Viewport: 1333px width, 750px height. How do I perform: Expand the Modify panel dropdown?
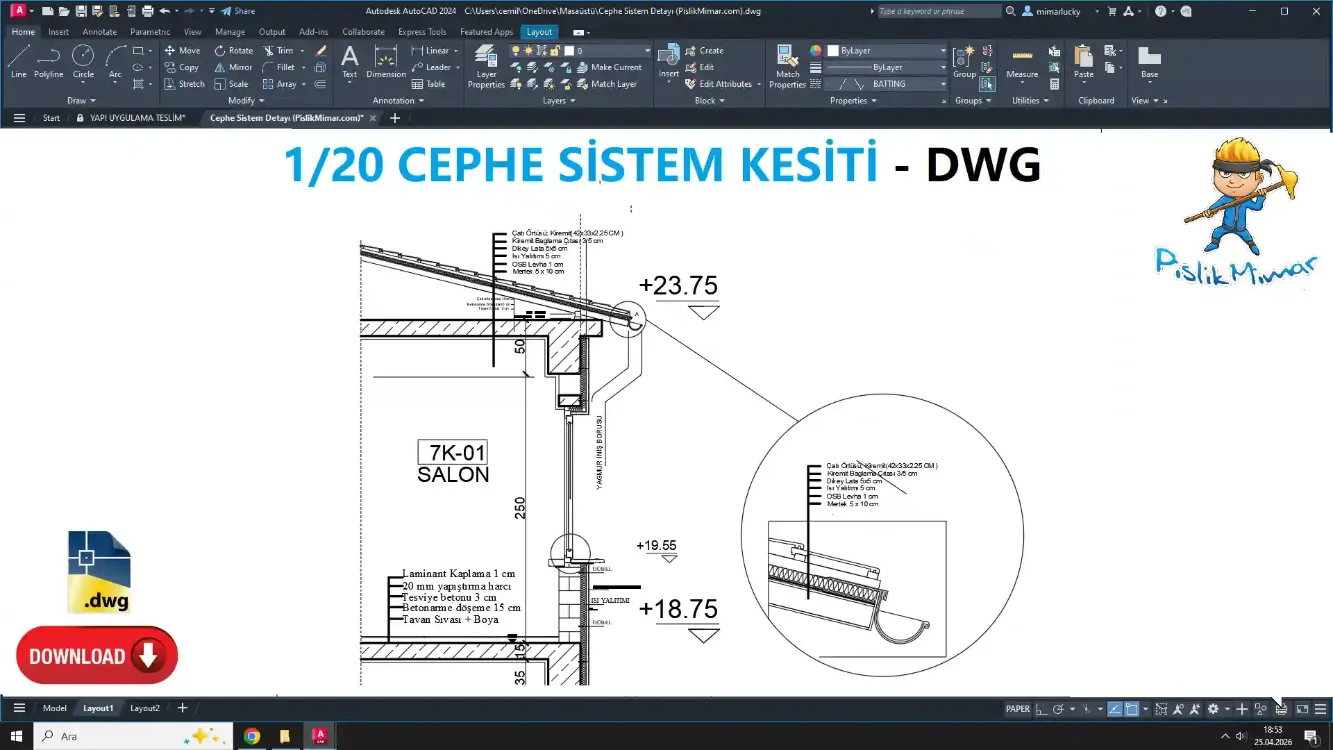point(246,100)
